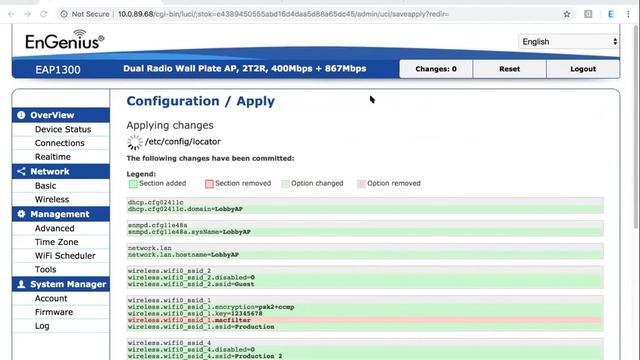The width and height of the screenshot is (640, 360).
Task: Click the Section added green swatch
Action: pos(133,184)
